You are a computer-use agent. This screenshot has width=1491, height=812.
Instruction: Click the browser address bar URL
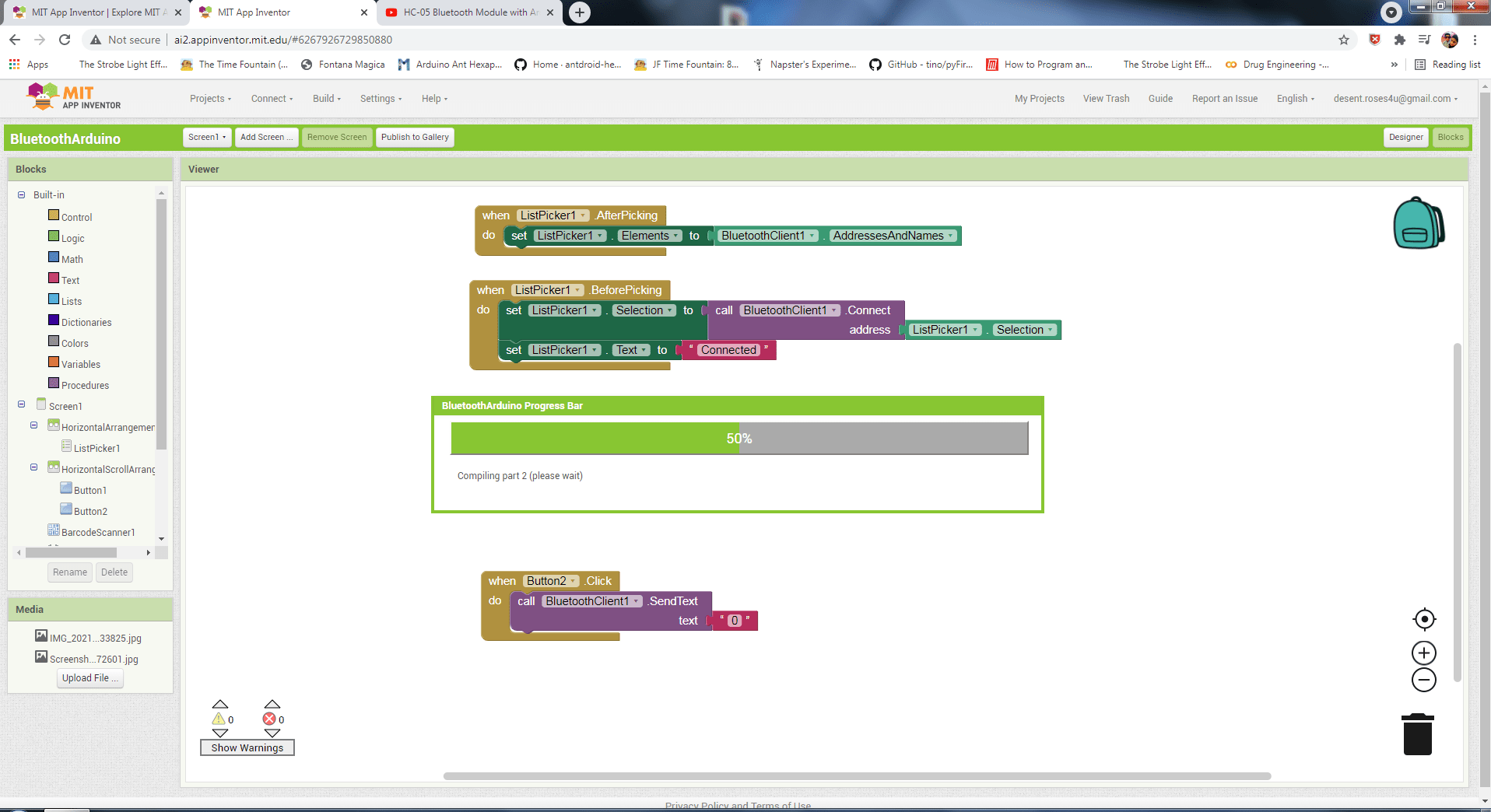click(x=283, y=40)
